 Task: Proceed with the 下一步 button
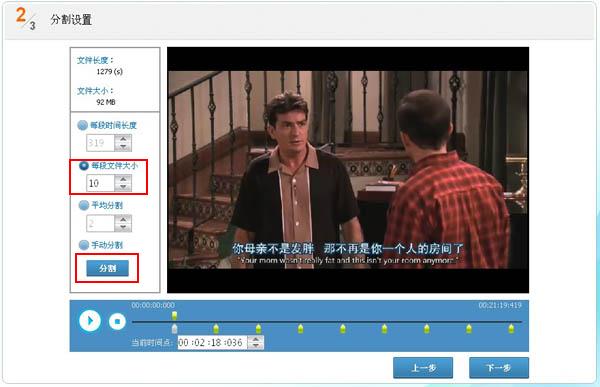(499, 368)
